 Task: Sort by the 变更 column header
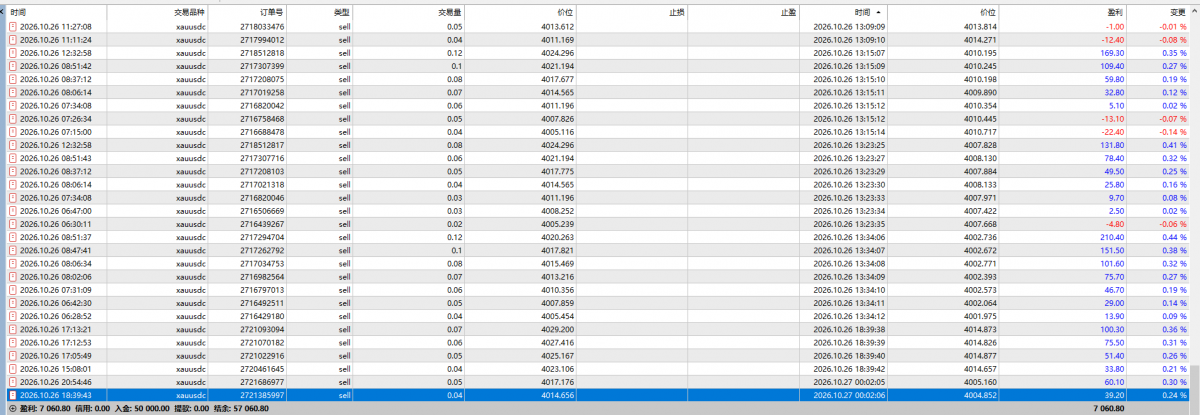pyautogui.click(x=1157, y=12)
